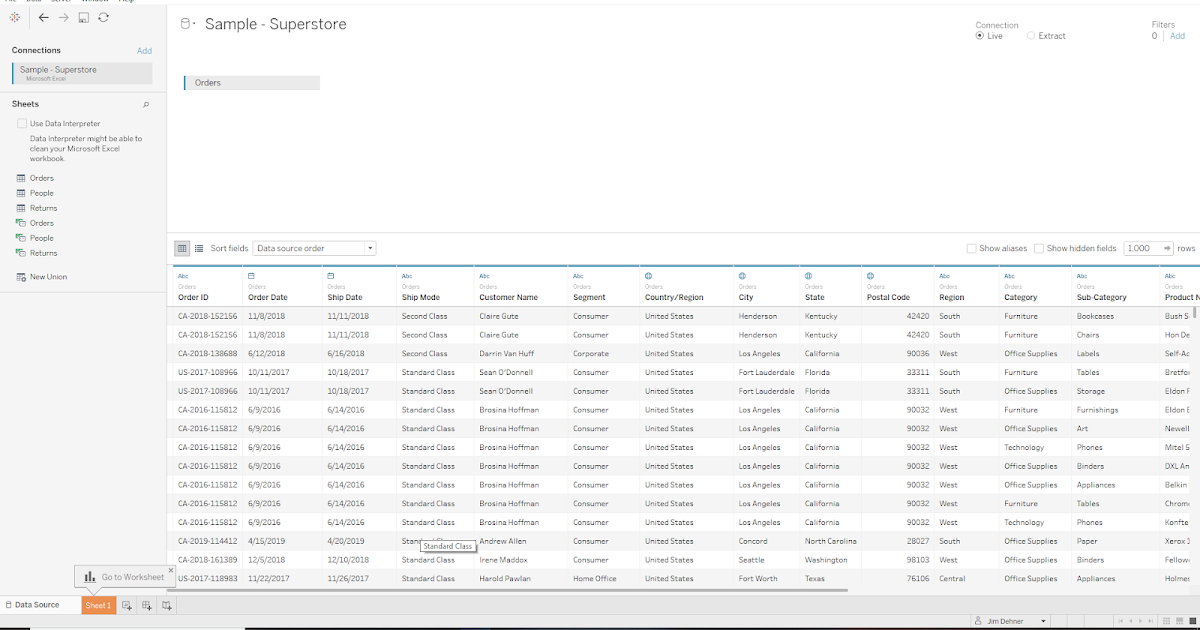This screenshot has height=630, width=1200.
Task: Enable Show aliases
Action: (972, 248)
